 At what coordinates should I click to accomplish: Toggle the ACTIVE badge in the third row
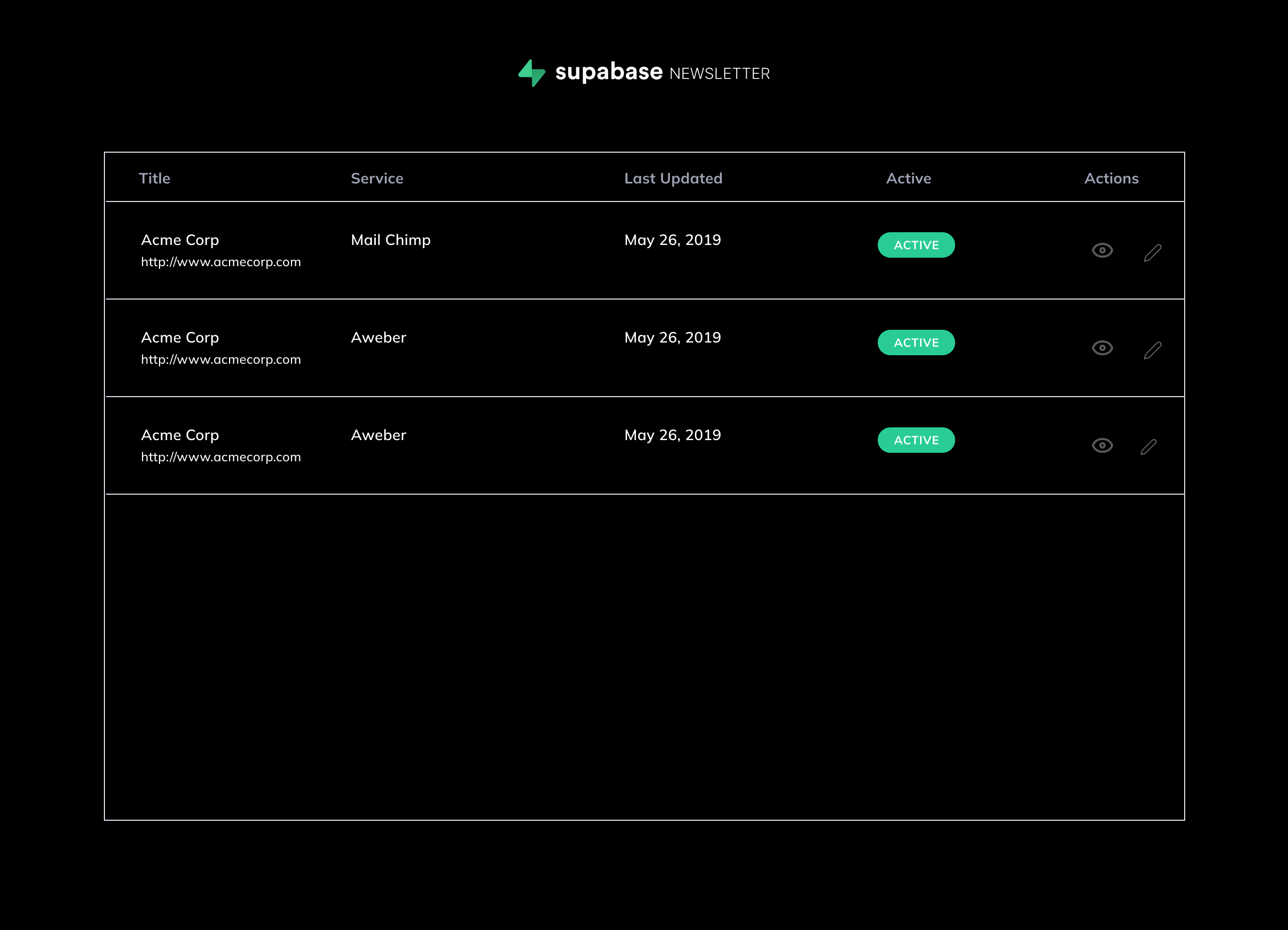(916, 440)
